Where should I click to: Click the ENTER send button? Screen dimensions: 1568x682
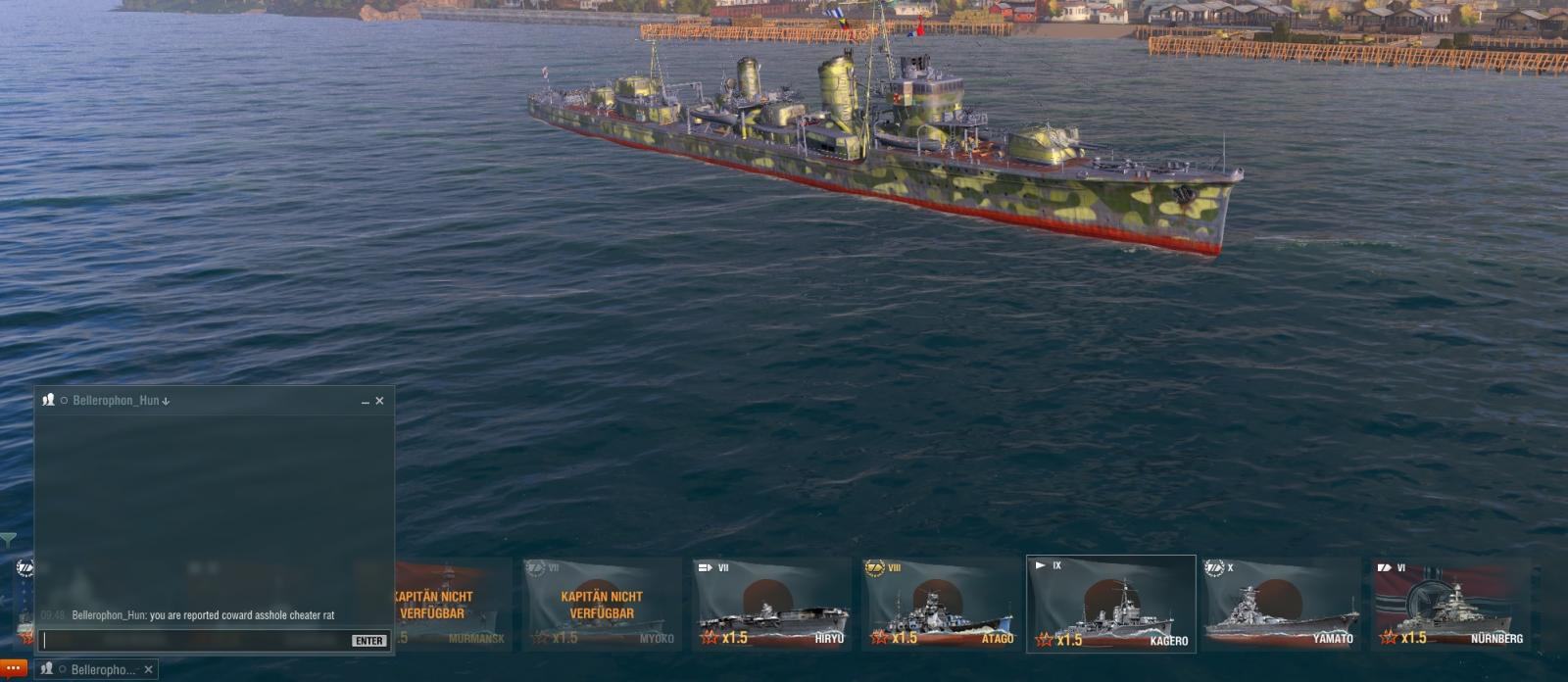tap(369, 641)
